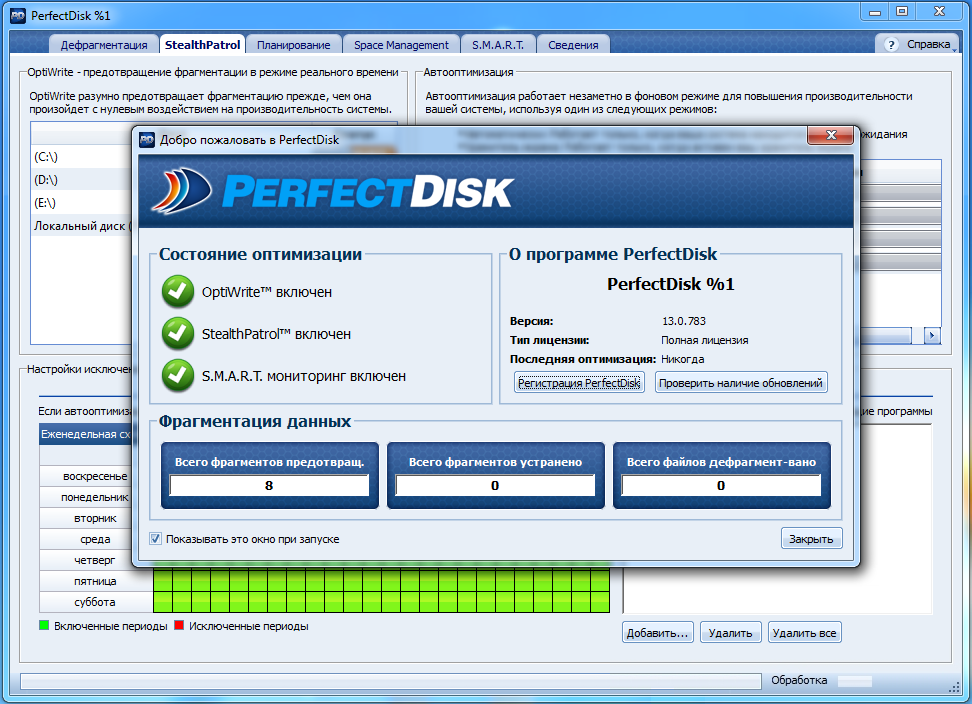
Task: Switch to the Дефрагментация tab
Action: (x=104, y=45)
